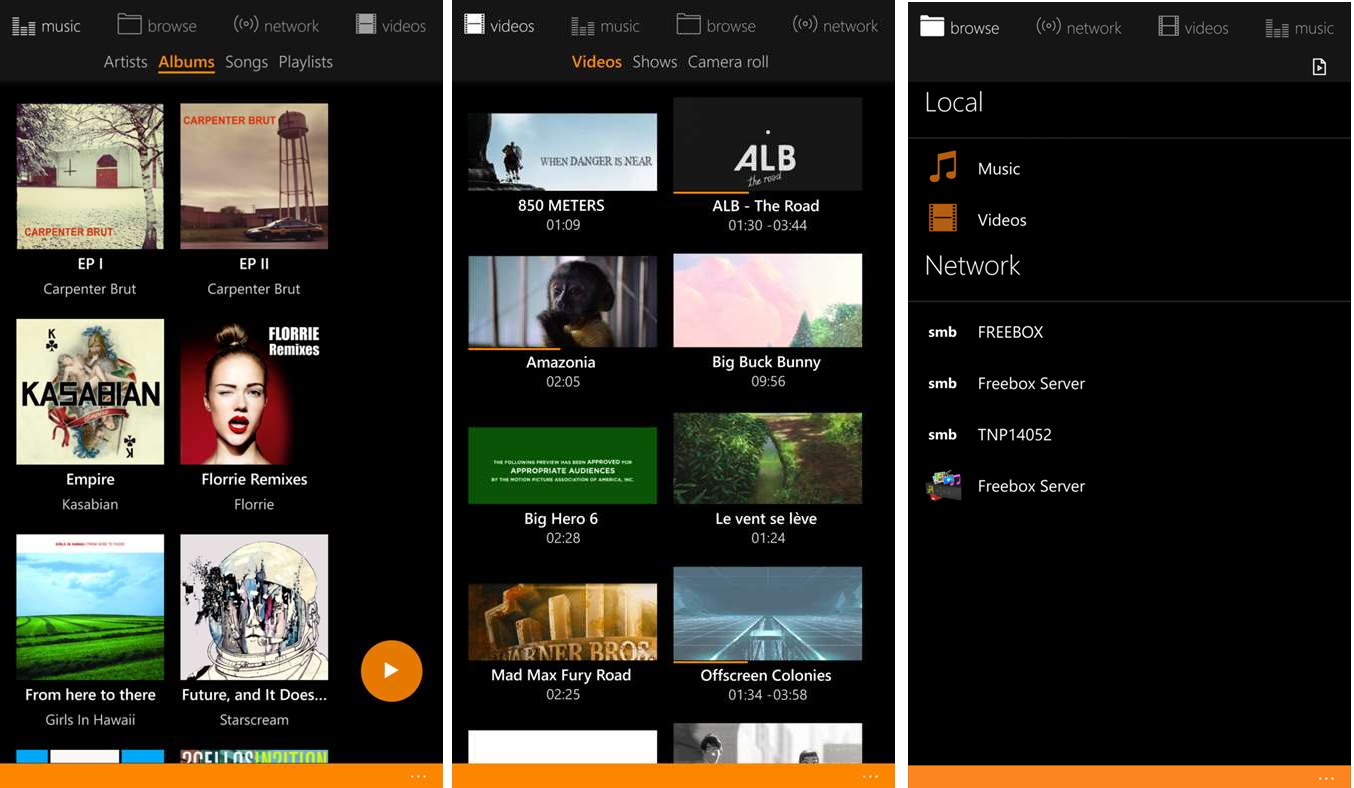
Task: Open Camera roll section
Action: (x=728, y=62)
